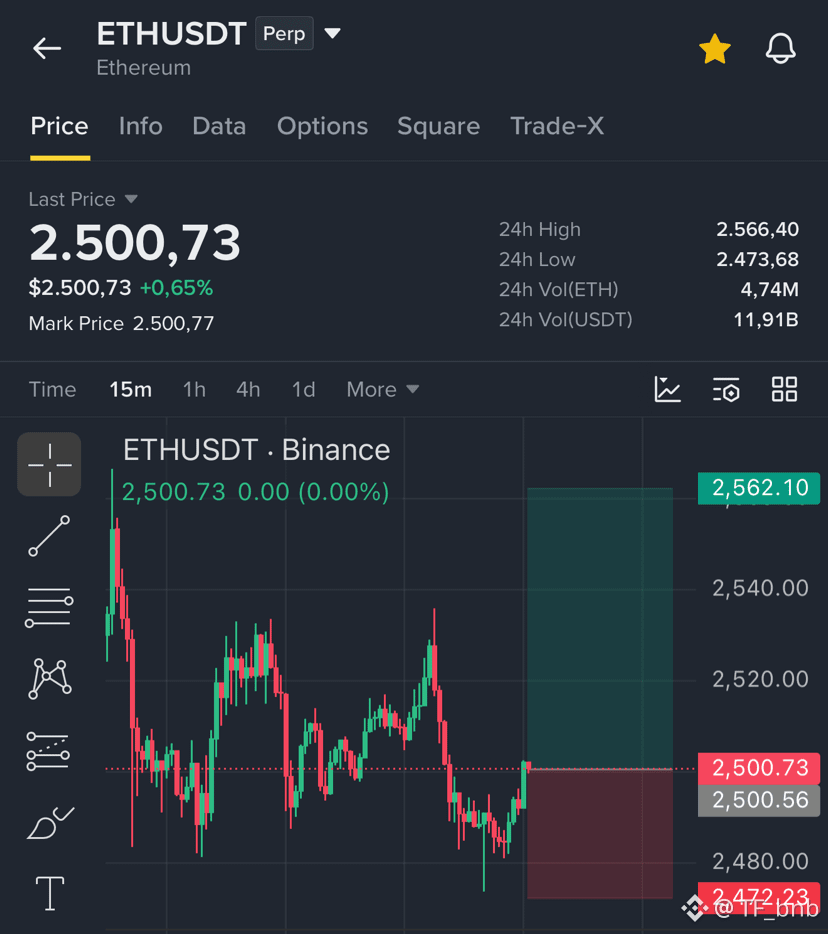
Task: Select the 15m chart interval
Action: tap(130, 390)
